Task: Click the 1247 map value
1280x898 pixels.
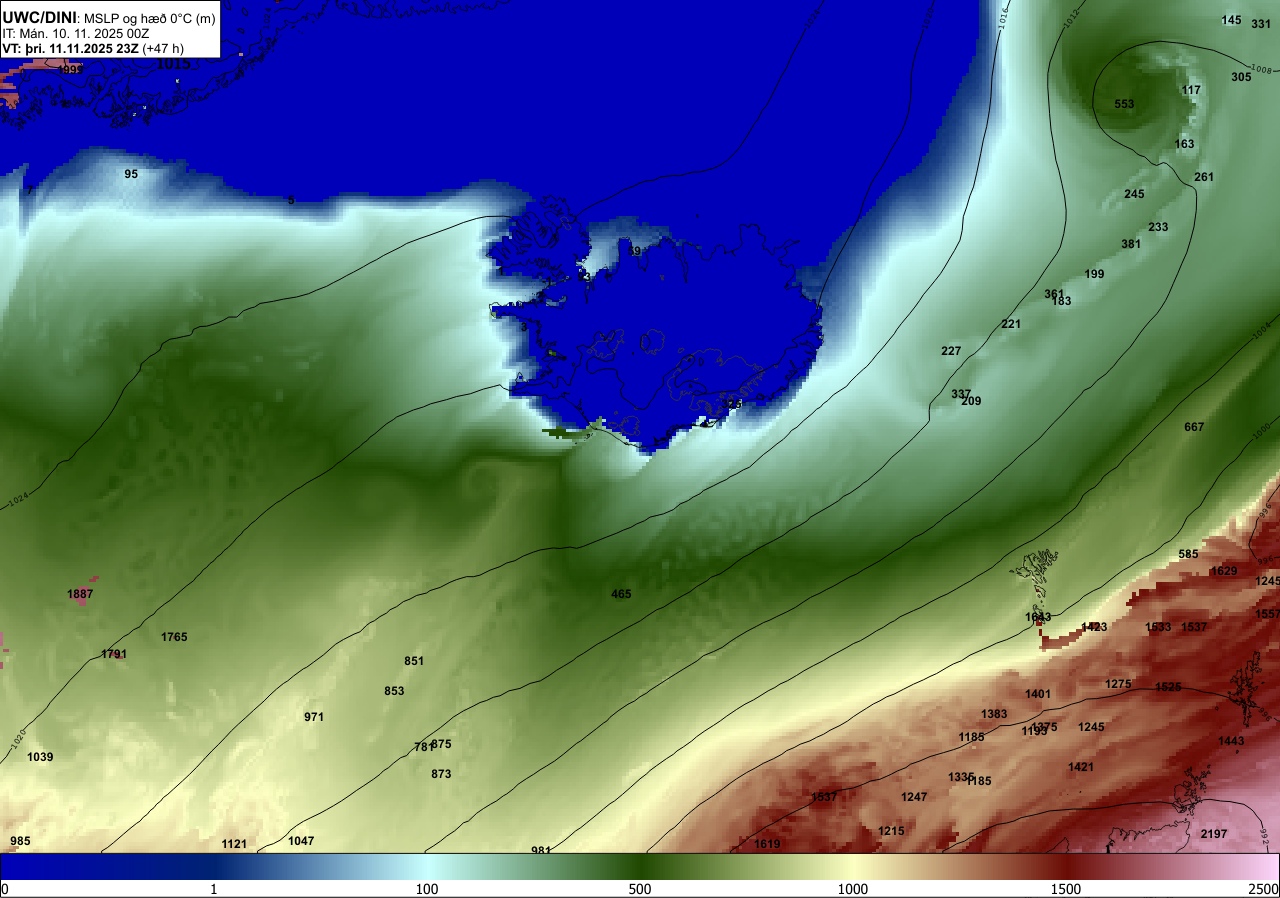Action: tap(914, 797)
